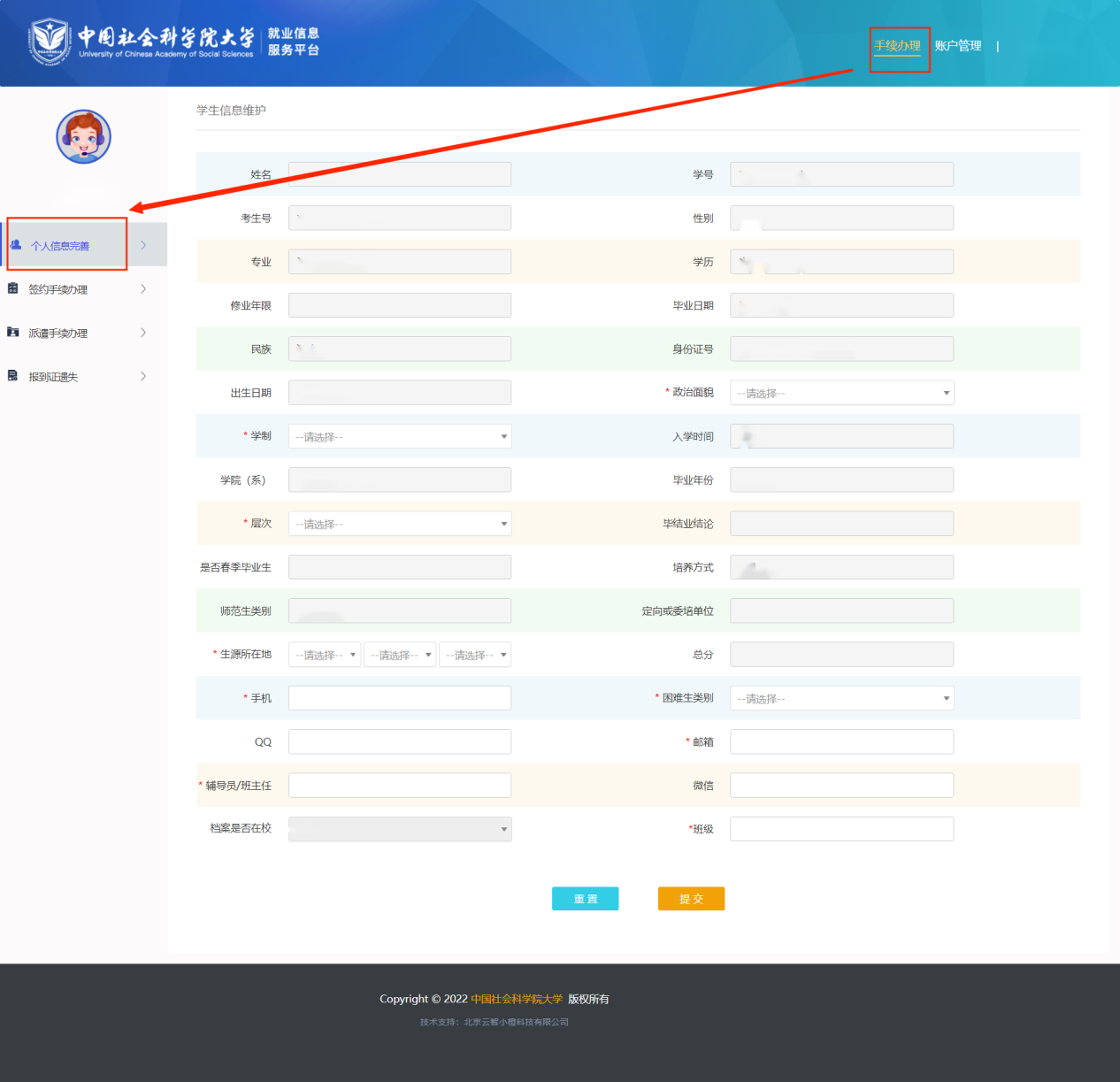Open the first 生源所在地 dropdown
The image size is (1120, 1082).
[325, 655]
